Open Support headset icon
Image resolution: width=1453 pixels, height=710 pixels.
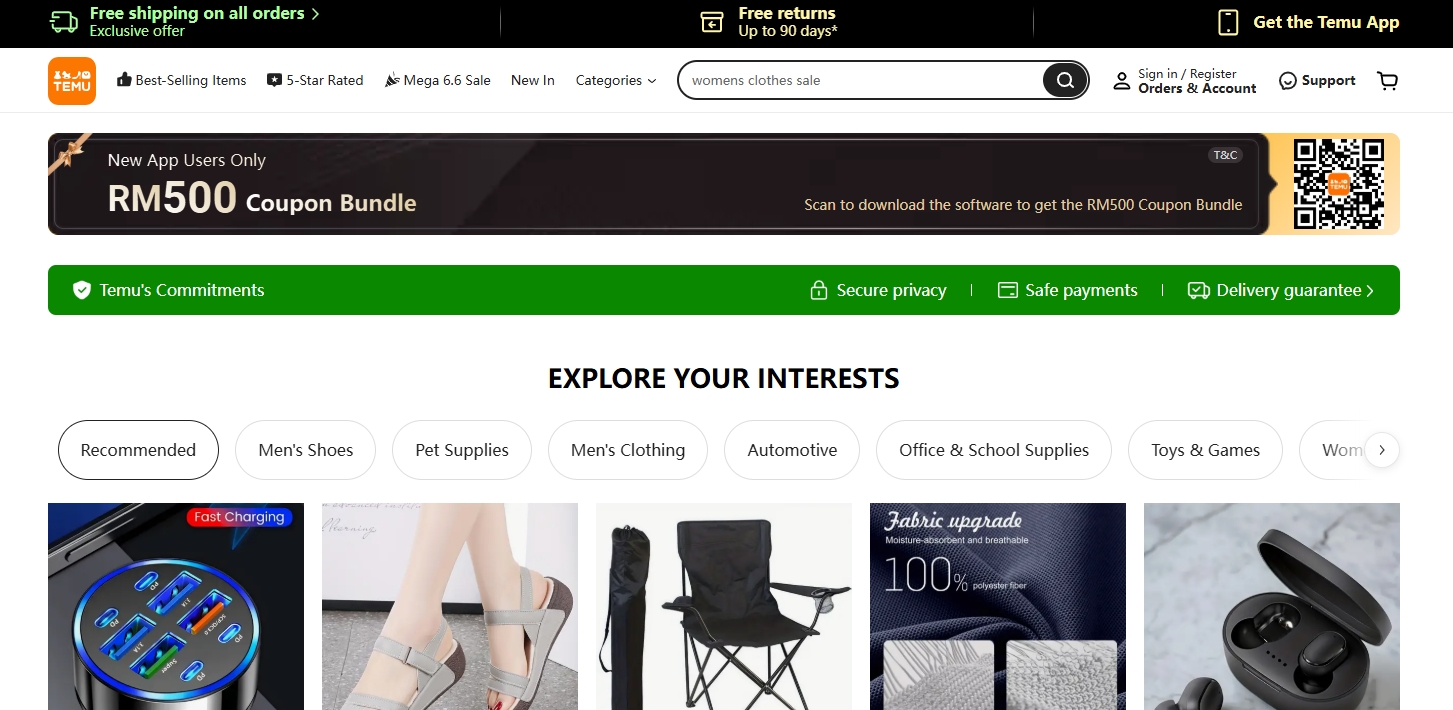pyautogui.click(x=1288, y=81)
